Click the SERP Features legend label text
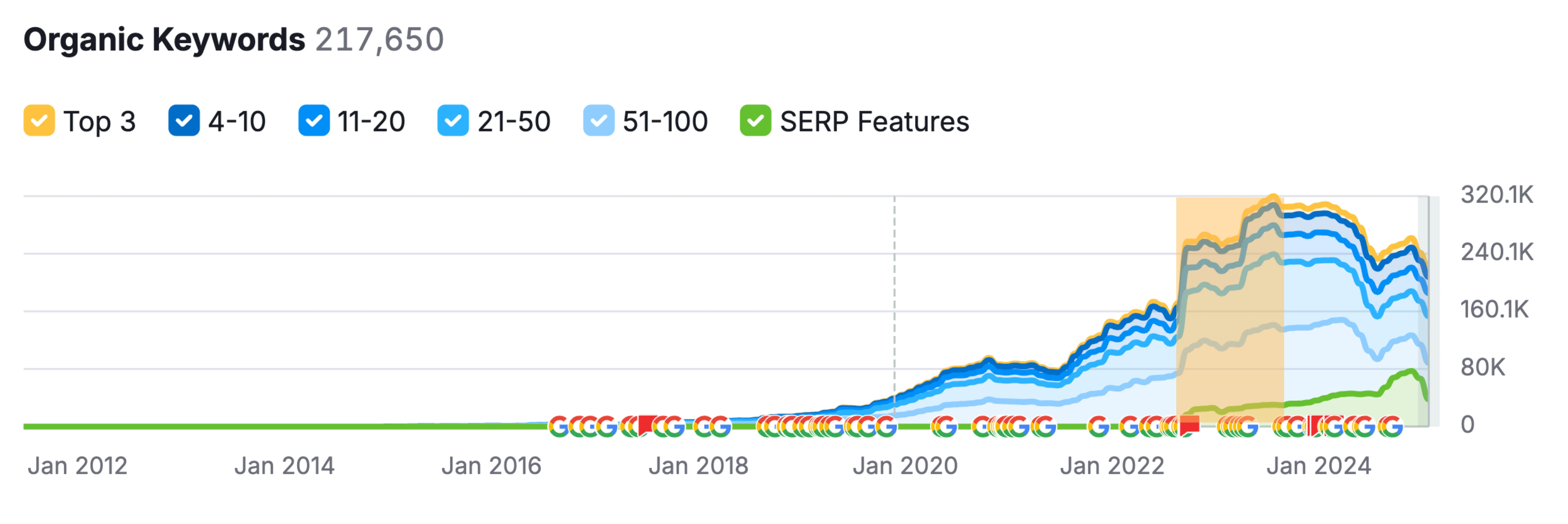The image size is (1568, 524). point(875,122)
